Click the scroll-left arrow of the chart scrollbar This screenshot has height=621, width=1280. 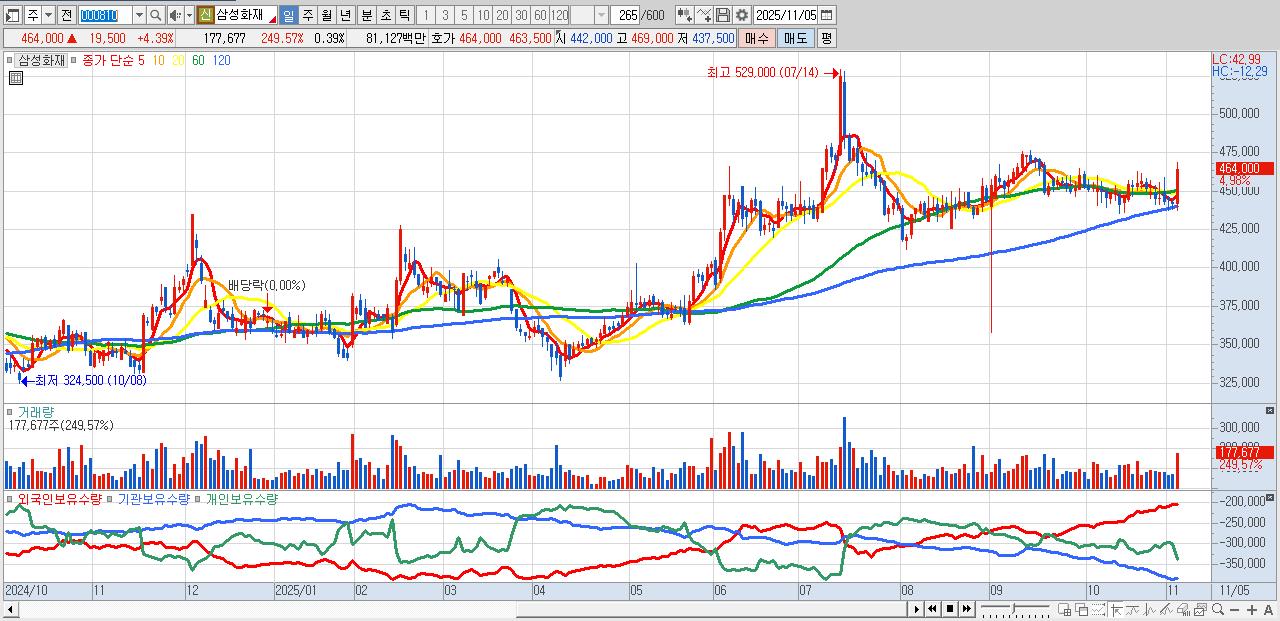pos(11,609)
